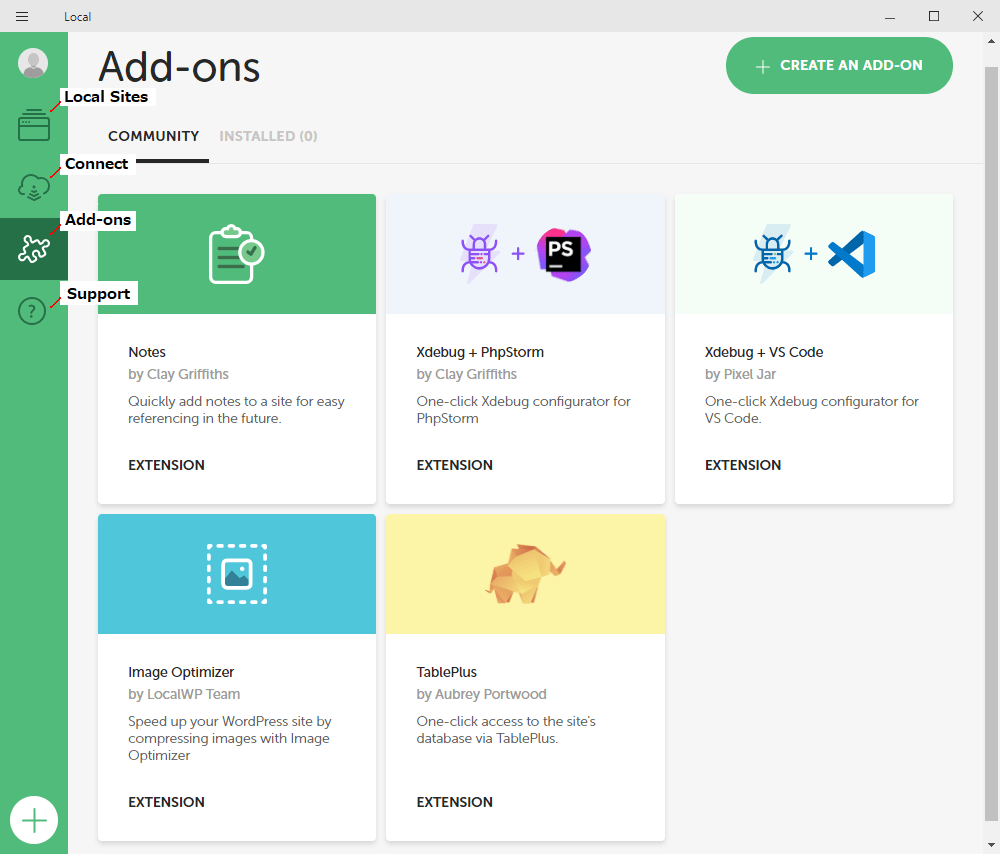
Task: Click EXTENSION label on Xdebug + PhpStorm card
Action: (455, 465)
